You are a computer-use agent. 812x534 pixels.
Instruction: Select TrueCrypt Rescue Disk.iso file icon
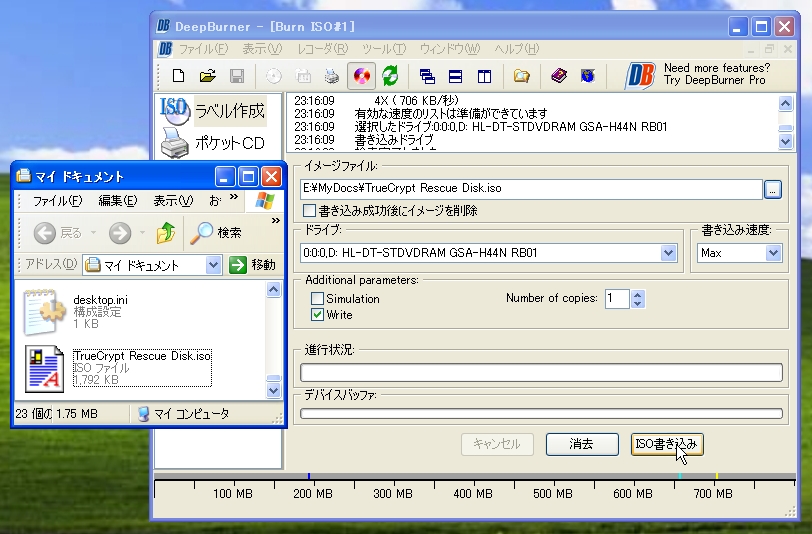(45, 369)
